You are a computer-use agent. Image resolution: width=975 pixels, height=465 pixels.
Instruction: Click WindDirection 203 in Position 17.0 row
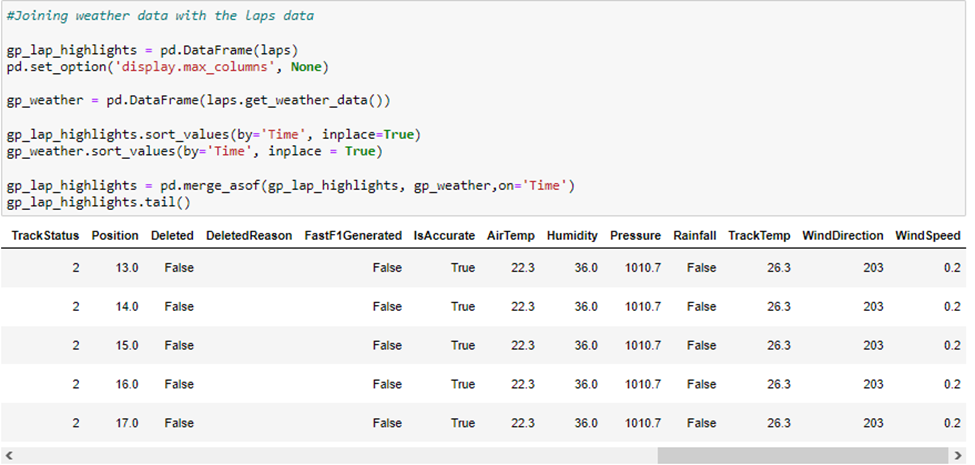873,423
